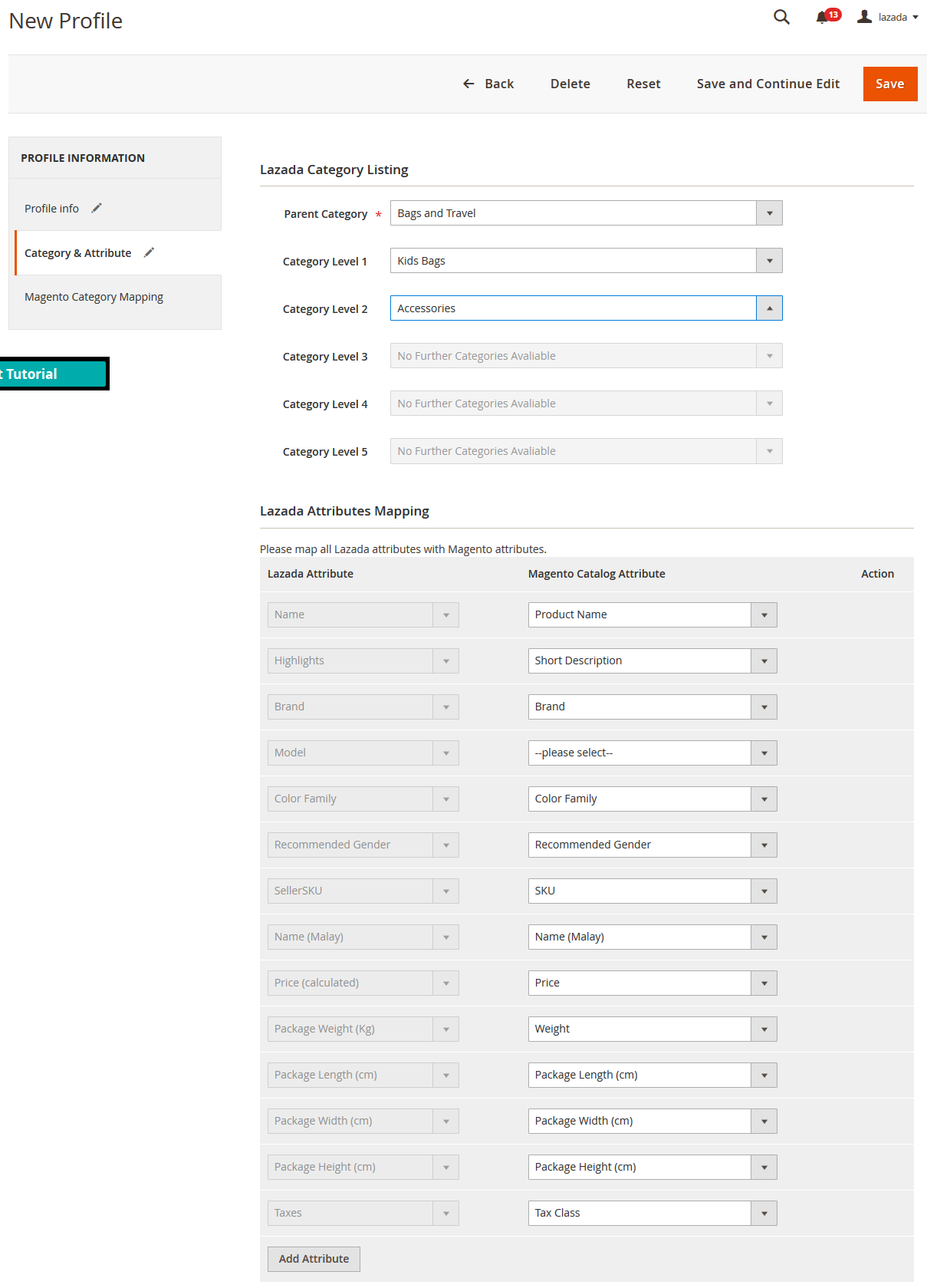Image resolution: width=927 pixels, height=1288 pixels.
Task: Click the Action column header
Action: pos(877,574)
